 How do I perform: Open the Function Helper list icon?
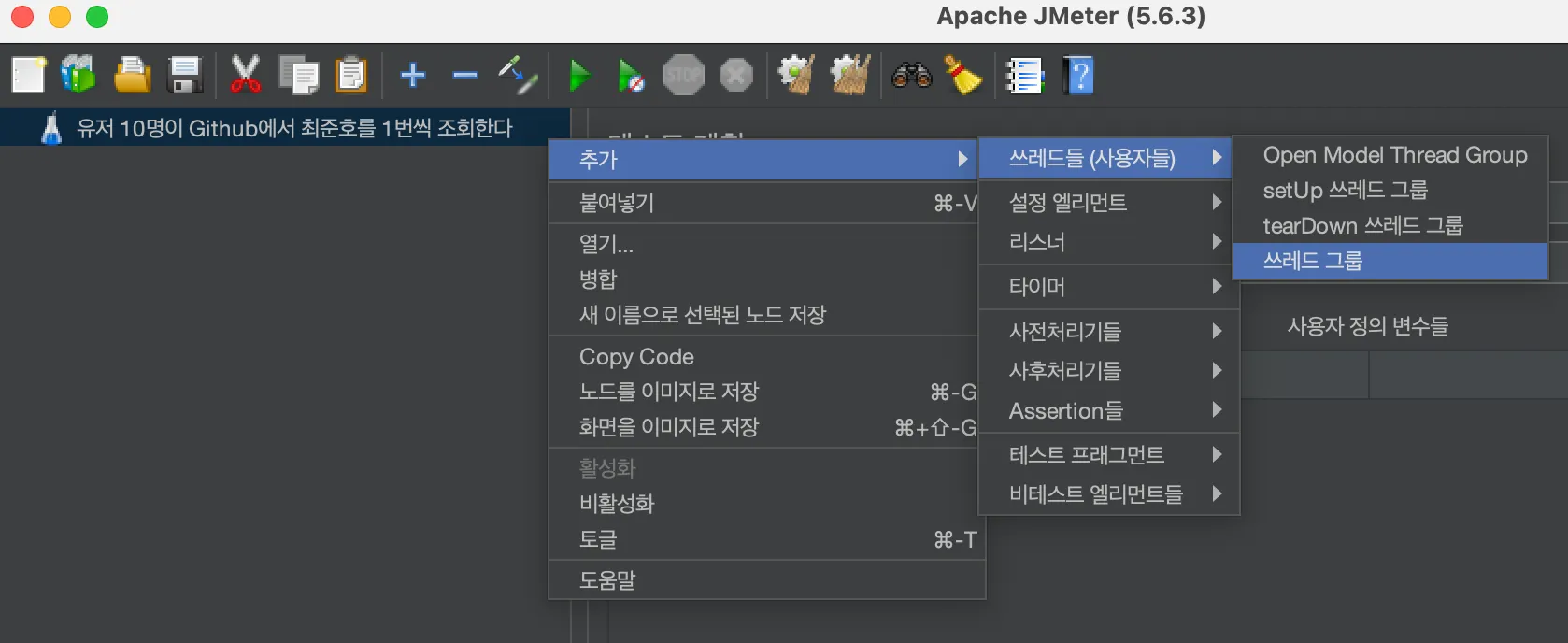pos(1024,75)
